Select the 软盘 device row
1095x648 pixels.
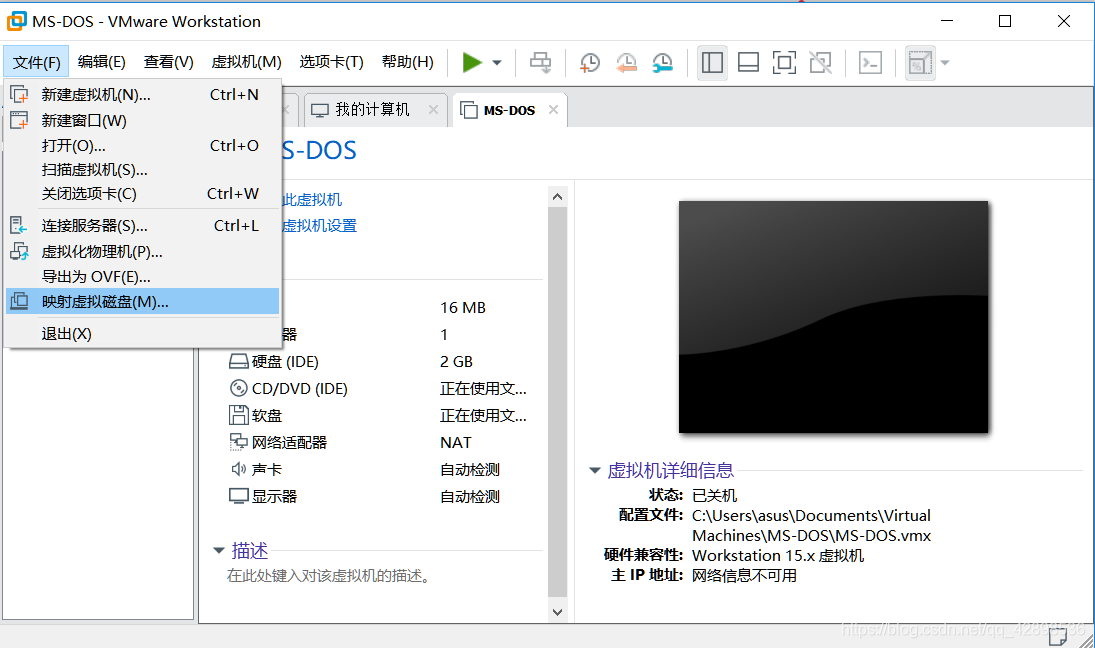(381, 415)
